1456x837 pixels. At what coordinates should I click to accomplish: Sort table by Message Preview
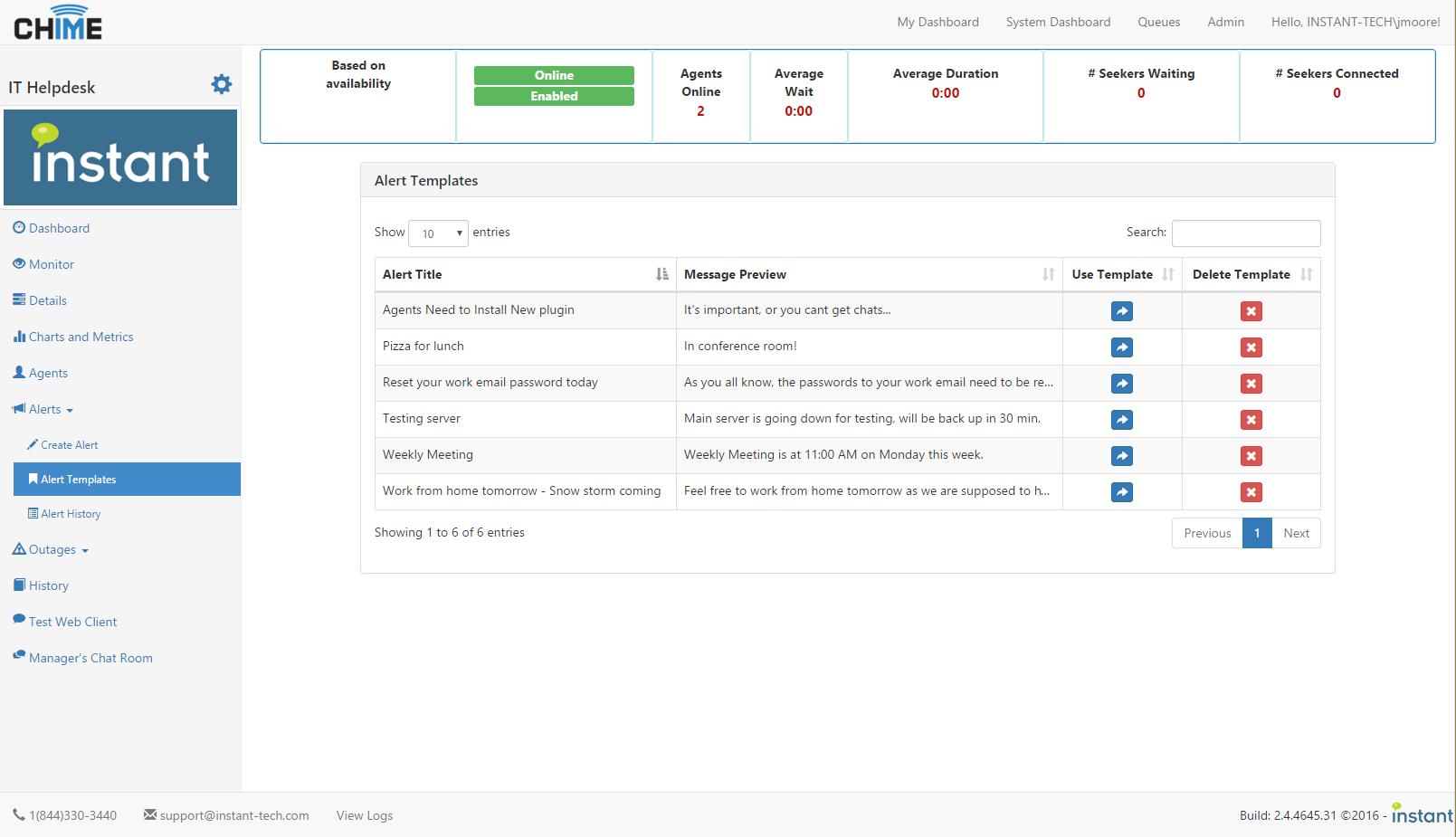tap(869, 274)
